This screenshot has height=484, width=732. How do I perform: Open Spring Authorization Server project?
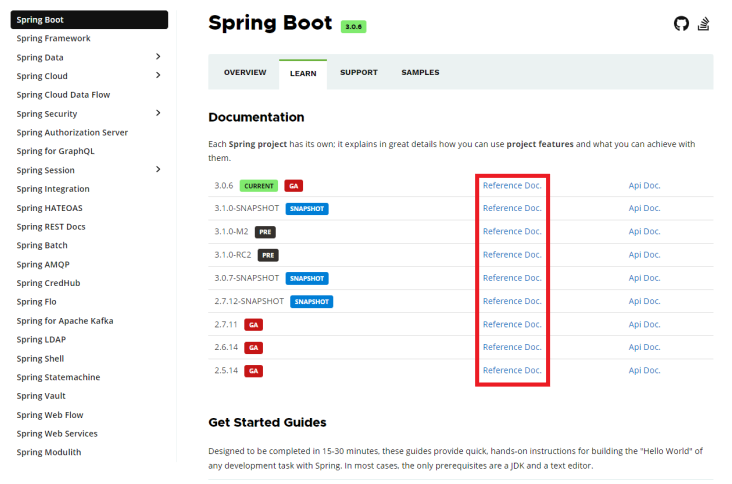(72, 133)
